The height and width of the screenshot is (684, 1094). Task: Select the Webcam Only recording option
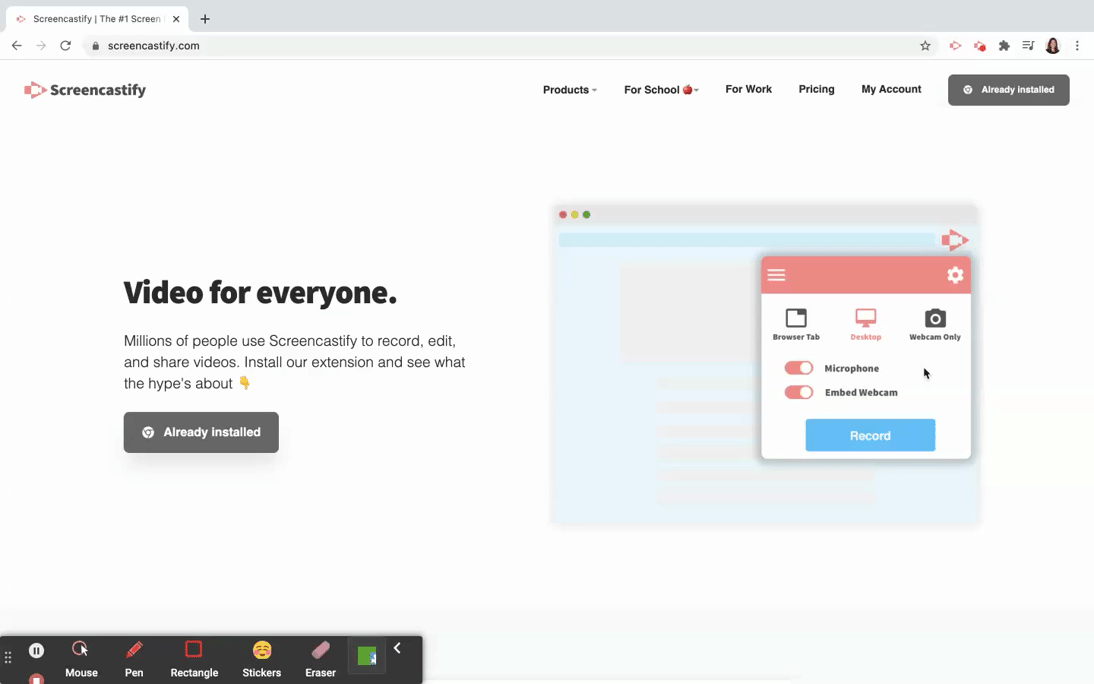935,325
